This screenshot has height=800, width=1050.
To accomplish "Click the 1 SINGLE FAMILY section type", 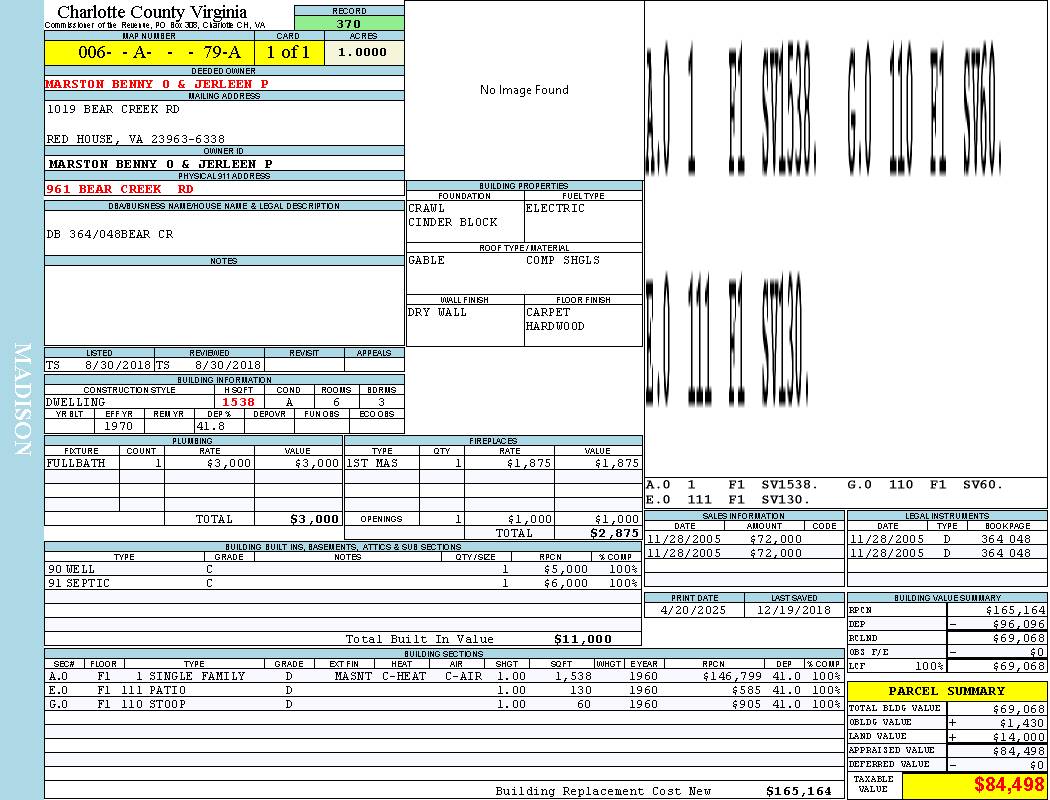I will pos(190,677).
